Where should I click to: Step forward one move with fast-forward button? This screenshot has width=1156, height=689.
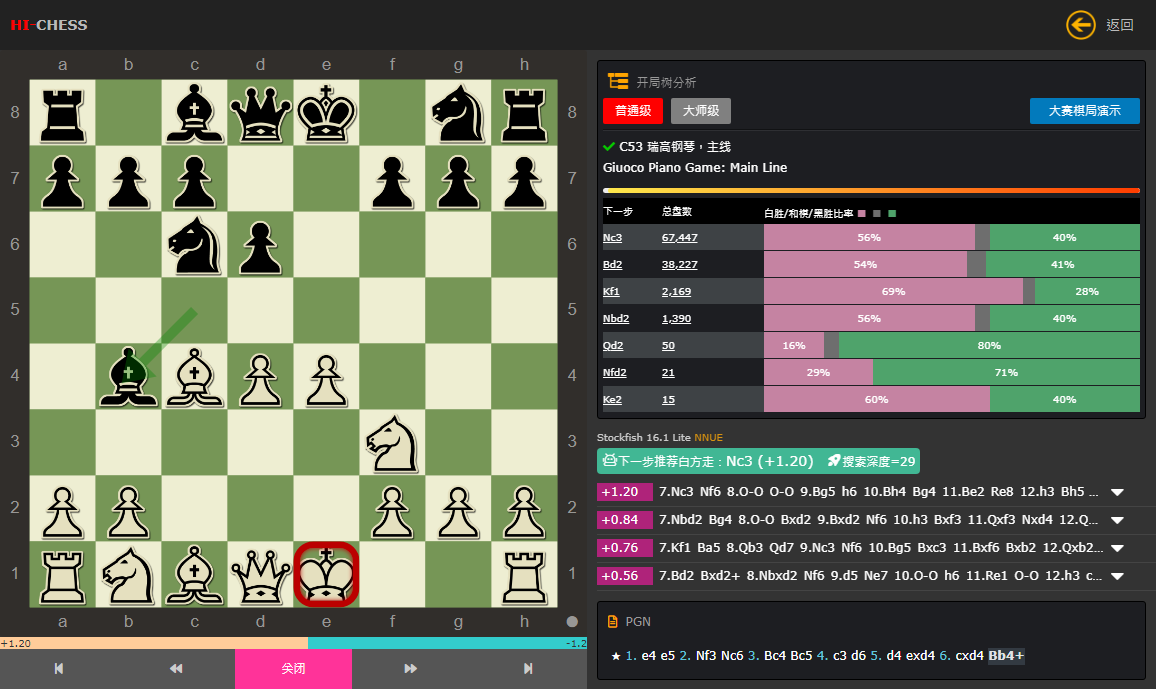[411, 668]
